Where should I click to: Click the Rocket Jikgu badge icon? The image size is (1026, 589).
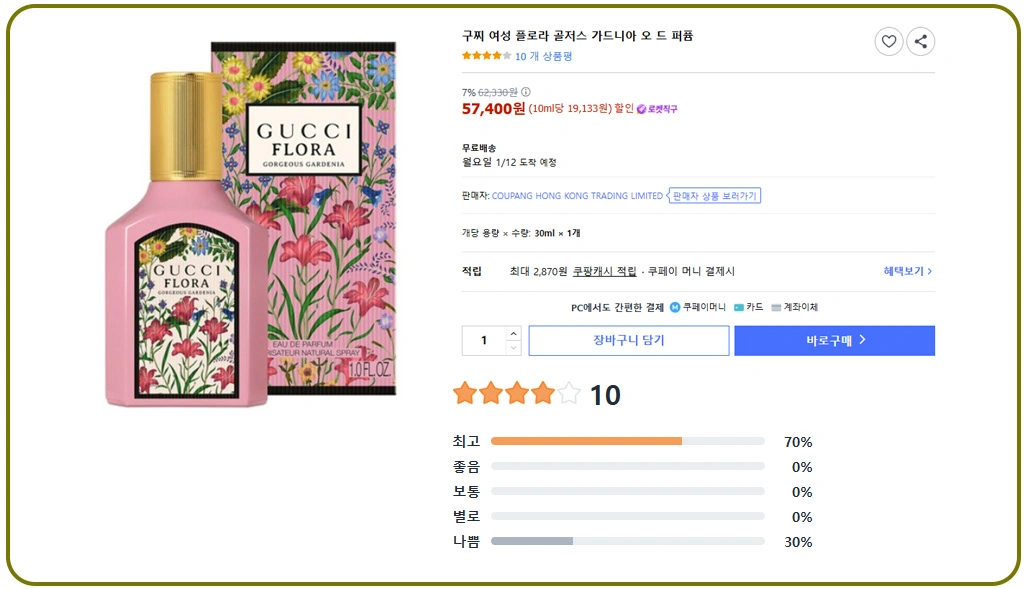pos(642,109)
